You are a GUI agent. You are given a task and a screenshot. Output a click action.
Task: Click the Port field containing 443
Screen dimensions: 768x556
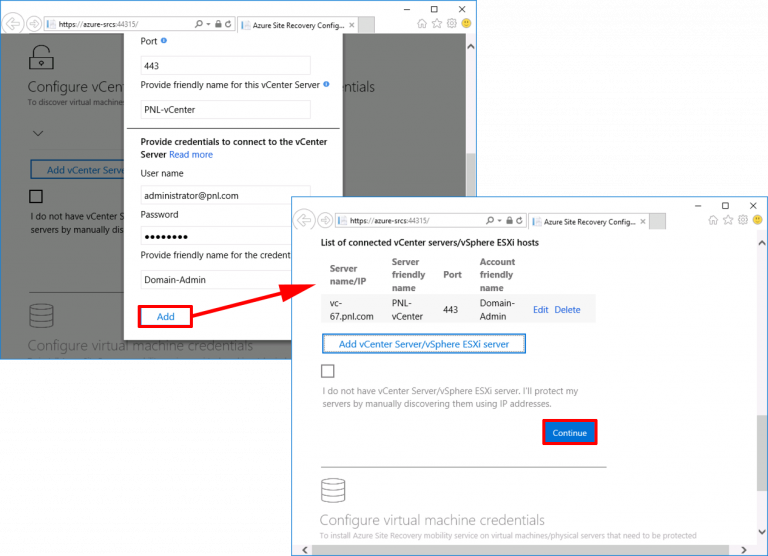click(x=225, y=66)
